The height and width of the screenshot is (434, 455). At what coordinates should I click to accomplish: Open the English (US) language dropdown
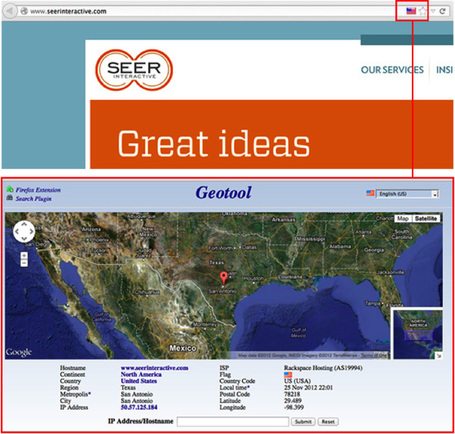(407, 194)
